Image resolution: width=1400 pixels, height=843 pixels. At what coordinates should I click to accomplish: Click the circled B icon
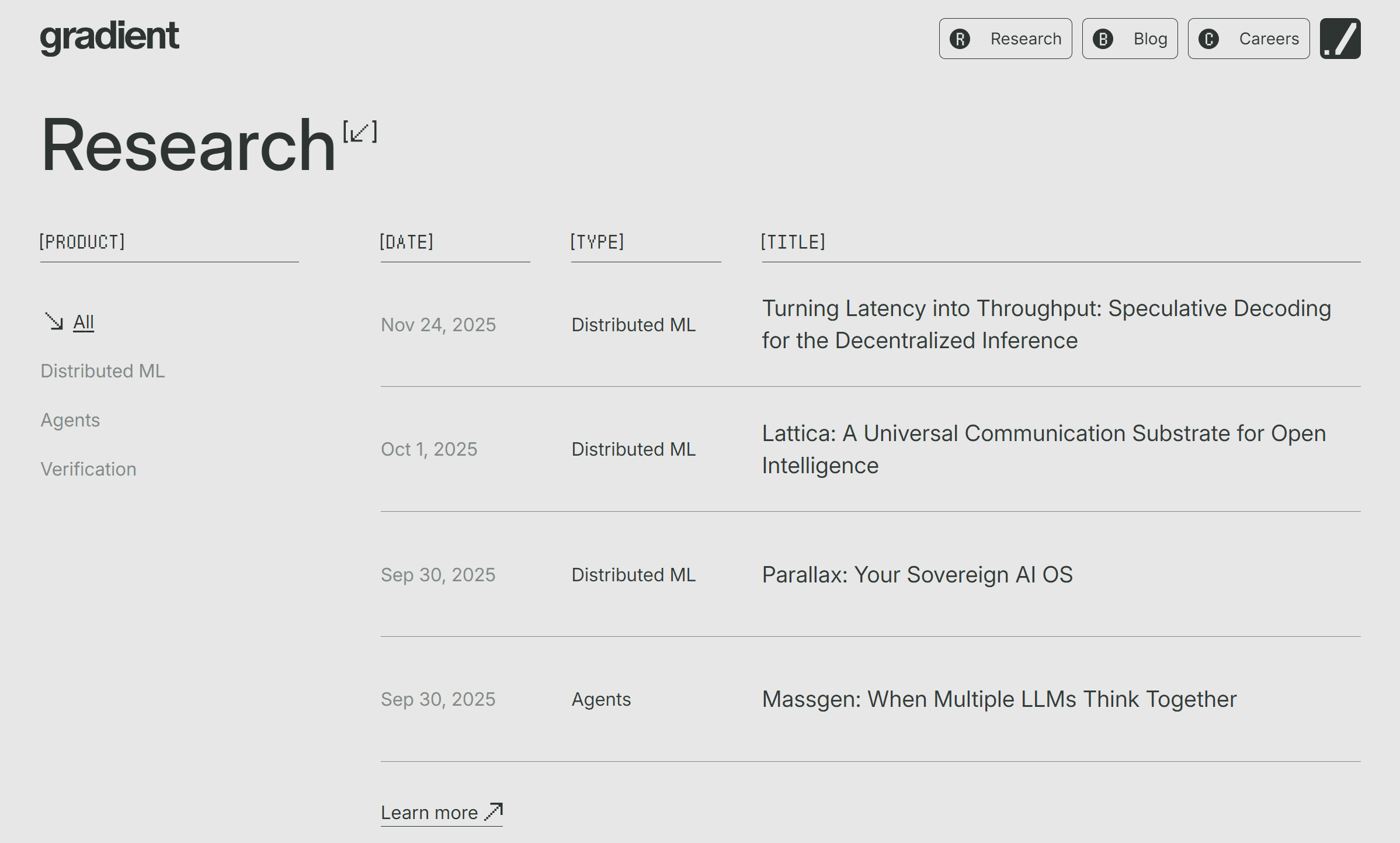[x=1103, y=39]
